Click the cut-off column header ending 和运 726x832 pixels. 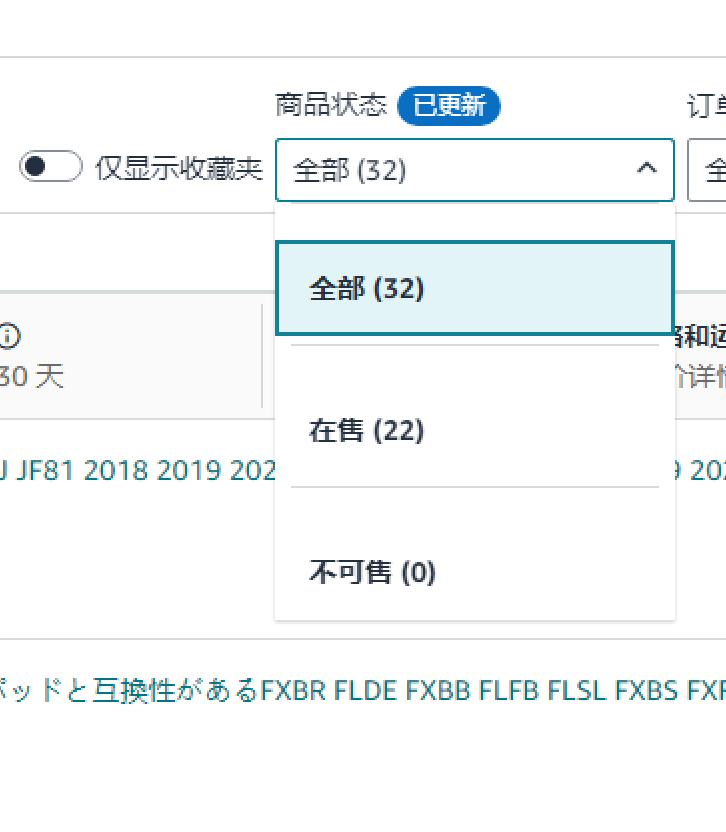700,336
